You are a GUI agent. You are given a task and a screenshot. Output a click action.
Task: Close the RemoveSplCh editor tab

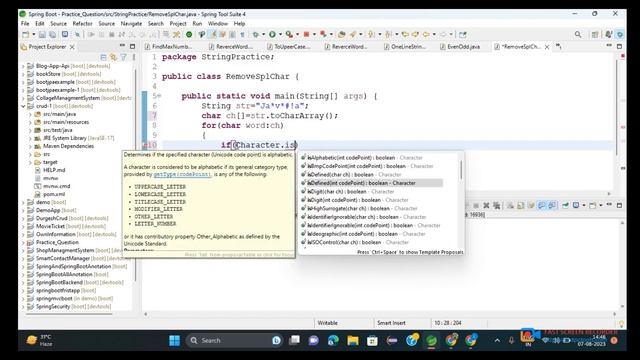click(x=547, y=47)
